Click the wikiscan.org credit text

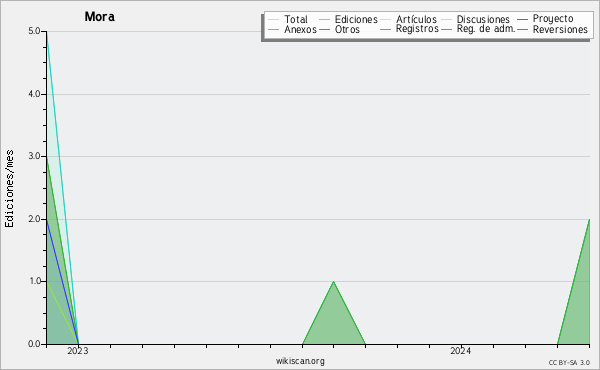[x=300, y=361]
